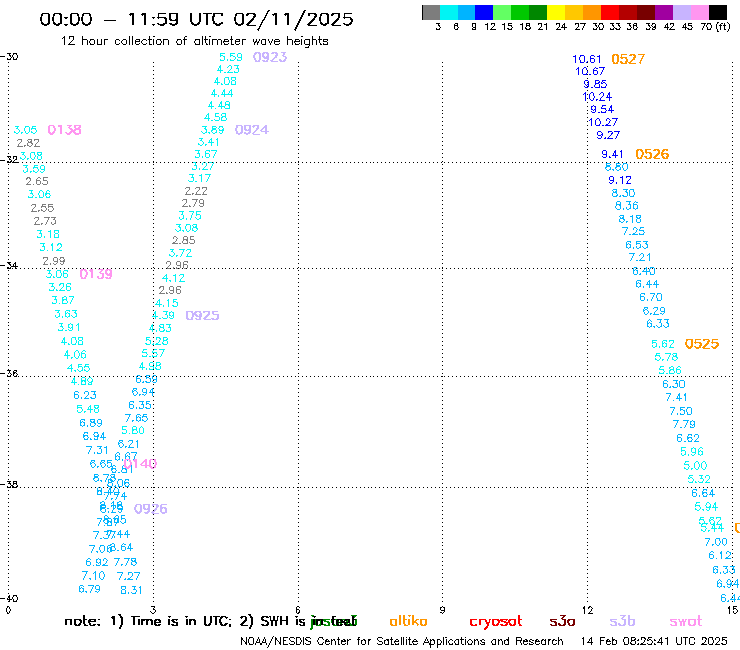Click the pass time label '0926'

[151, 509]
